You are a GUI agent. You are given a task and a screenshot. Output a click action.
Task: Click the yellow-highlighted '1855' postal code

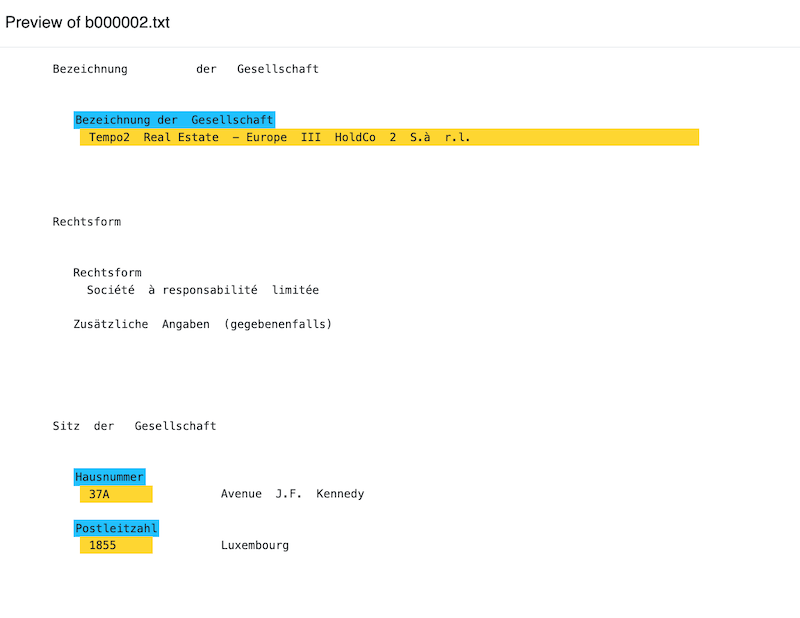pyautogui.click(x=102, y=546)
